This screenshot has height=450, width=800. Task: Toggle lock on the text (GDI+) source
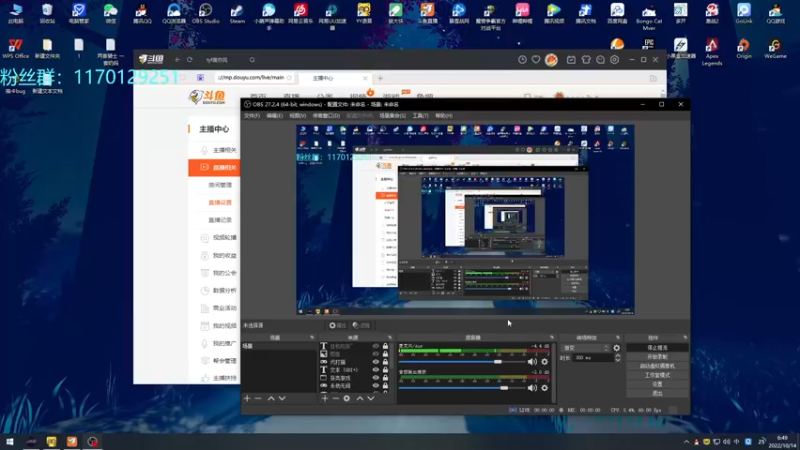(385, 370)
